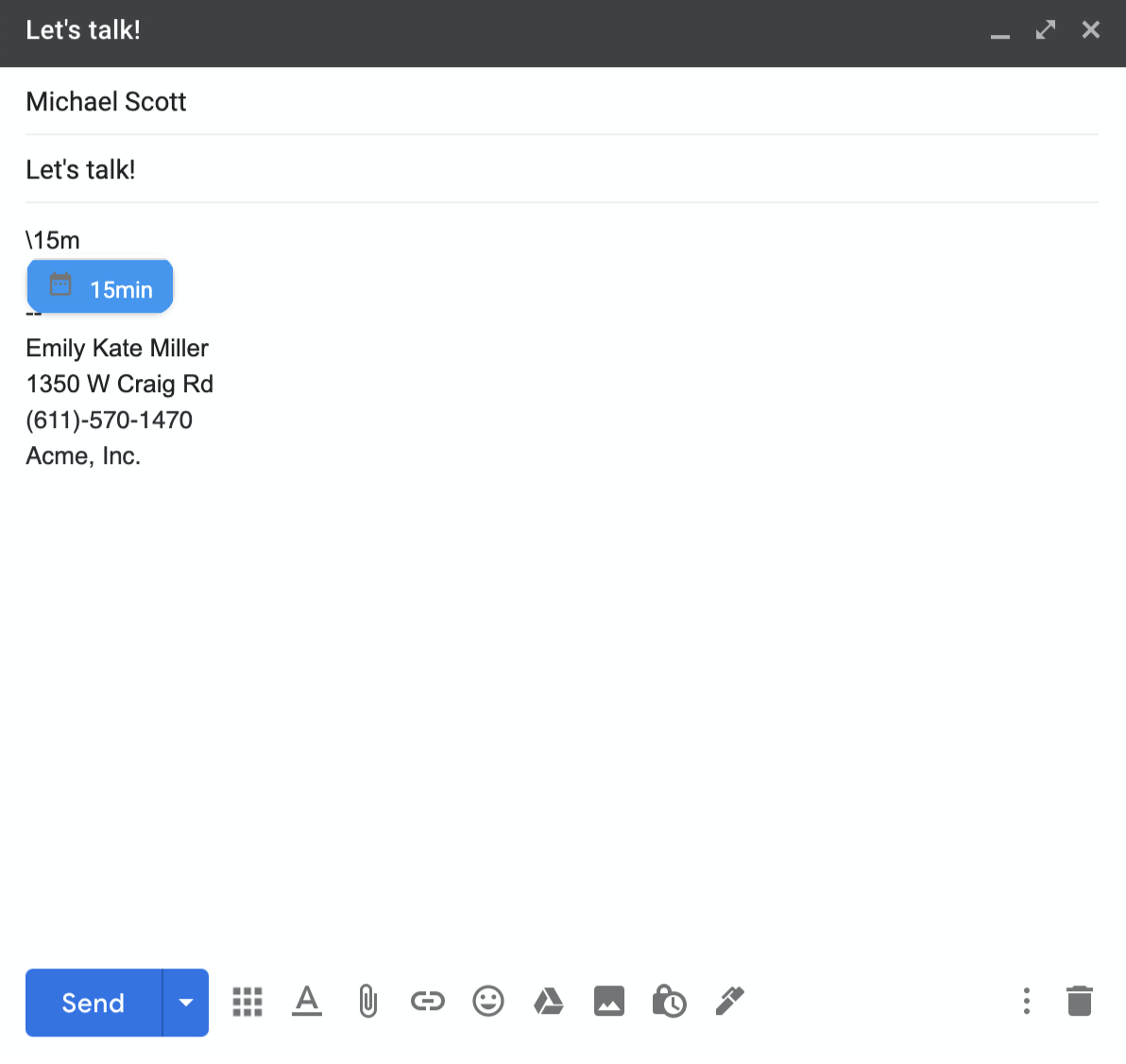Viewport: 1126px width, 1064px height.
Task: Click the Michael Scott recipient field
Action: pos(561,101)
